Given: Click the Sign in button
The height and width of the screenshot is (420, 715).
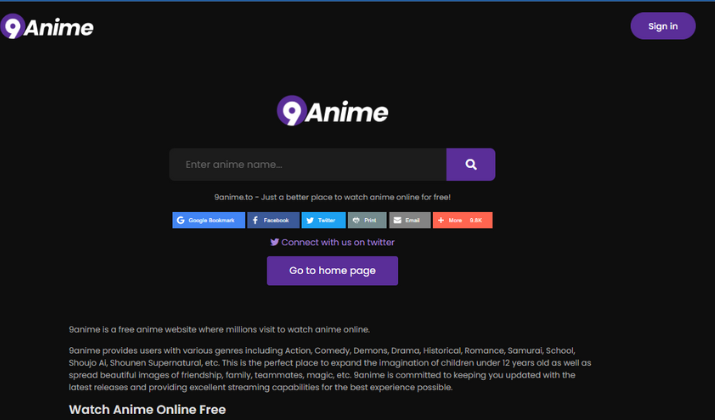Looking at the screenshot, I should (x=663, y=26).
